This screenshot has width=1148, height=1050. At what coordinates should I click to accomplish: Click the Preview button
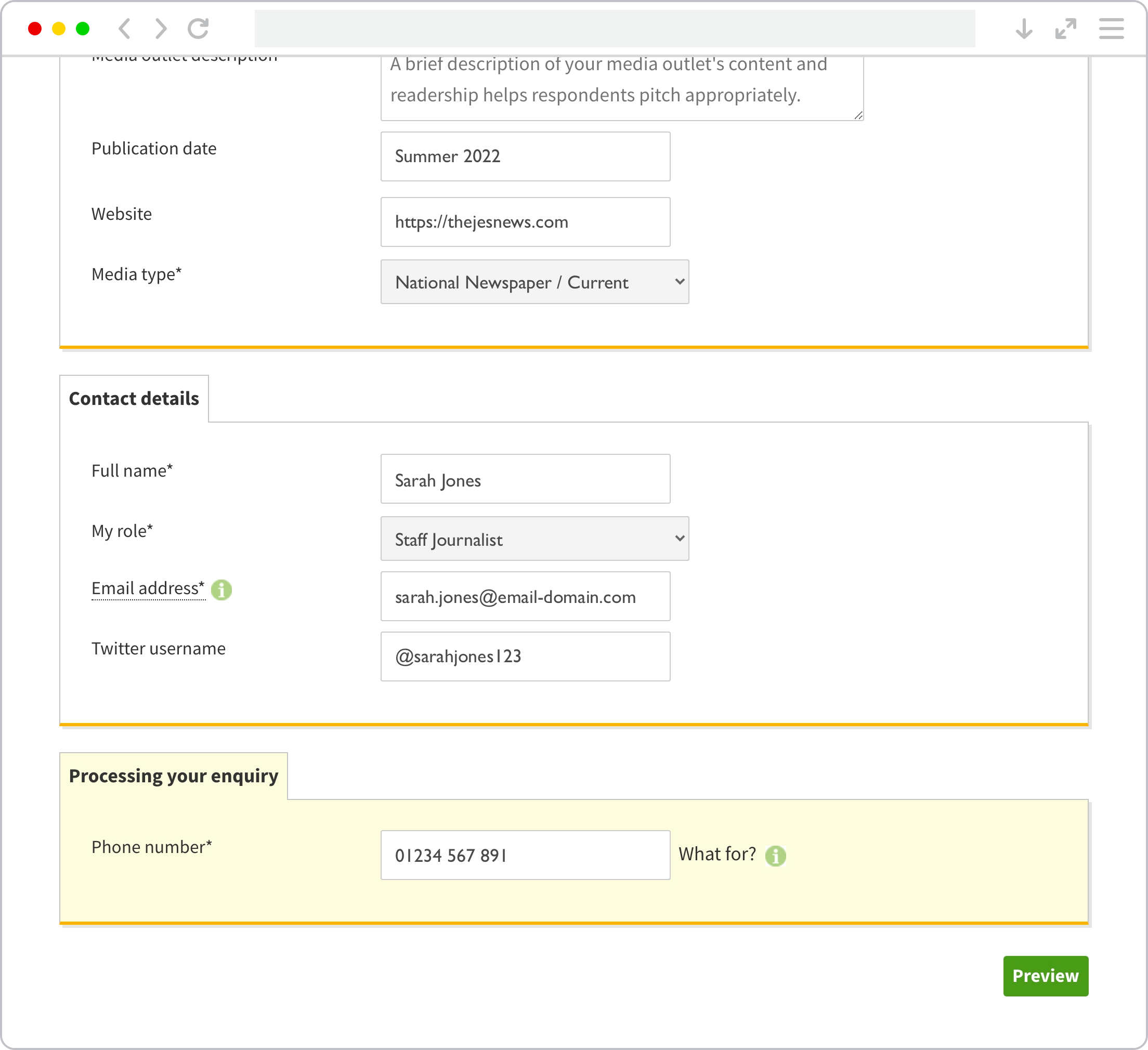(x=1045, y=975)
